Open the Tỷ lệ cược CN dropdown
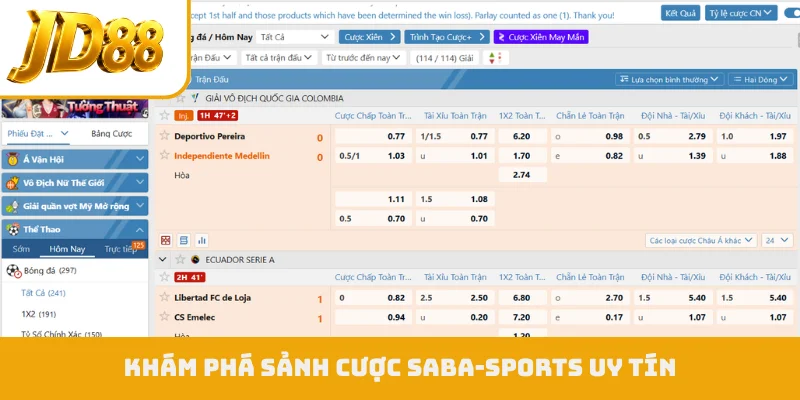The image size is (800, 400). tap(741, 13)
